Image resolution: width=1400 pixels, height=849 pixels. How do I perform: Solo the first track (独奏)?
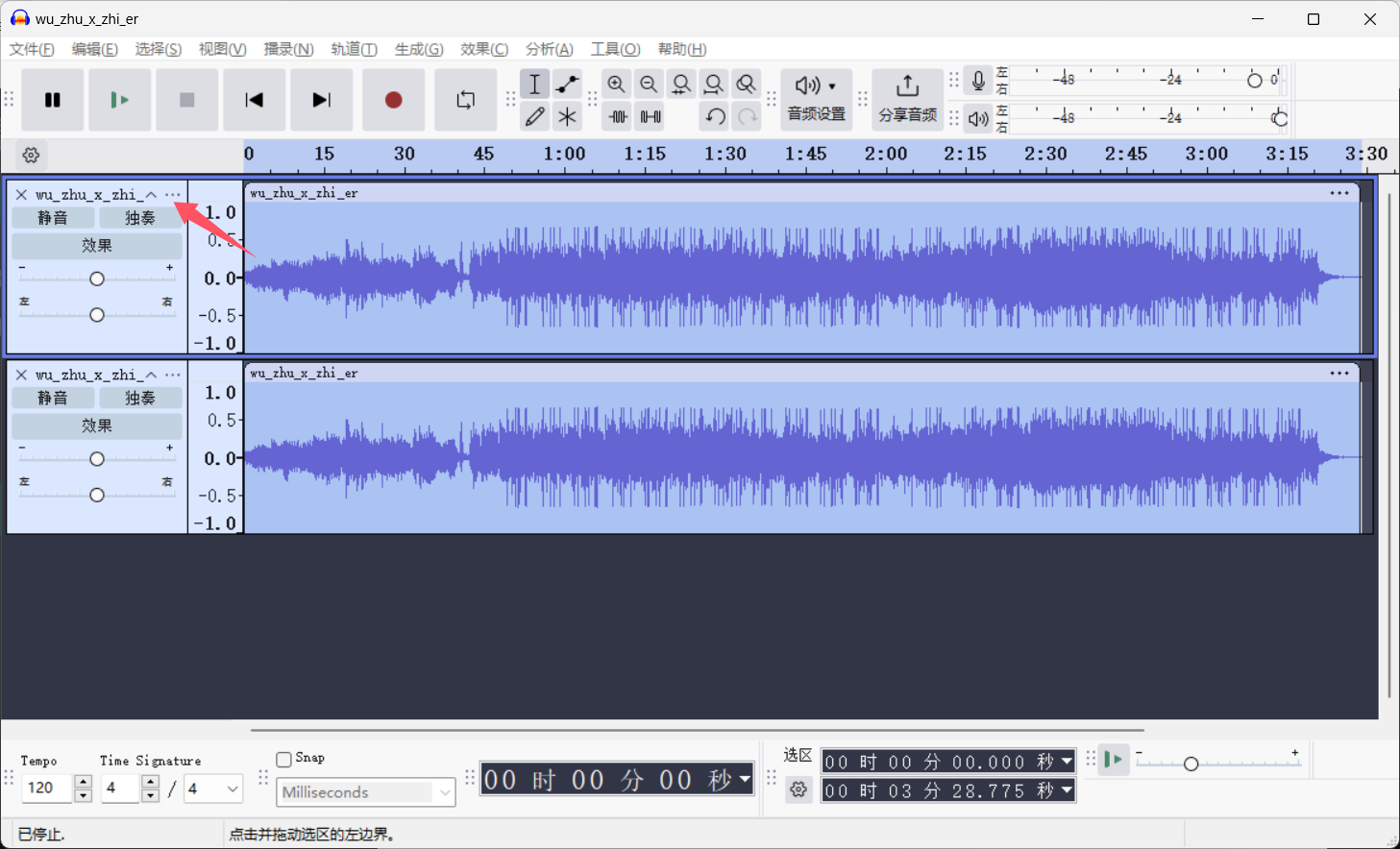tap(140, 218)
